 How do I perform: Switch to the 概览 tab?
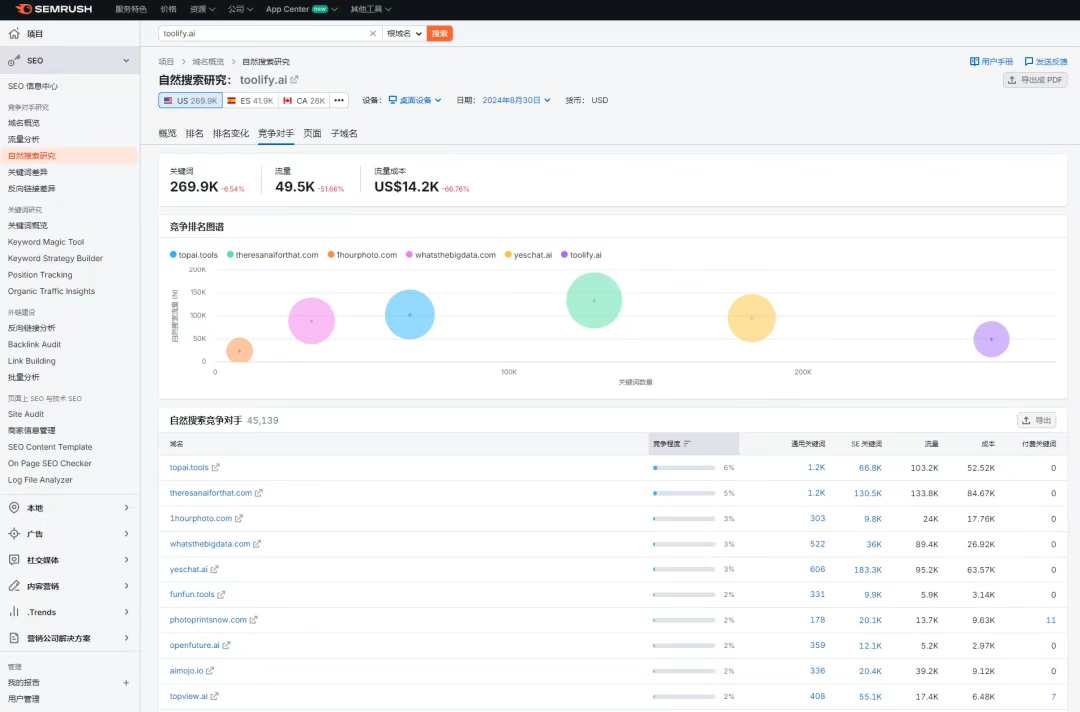coord(167,134)
